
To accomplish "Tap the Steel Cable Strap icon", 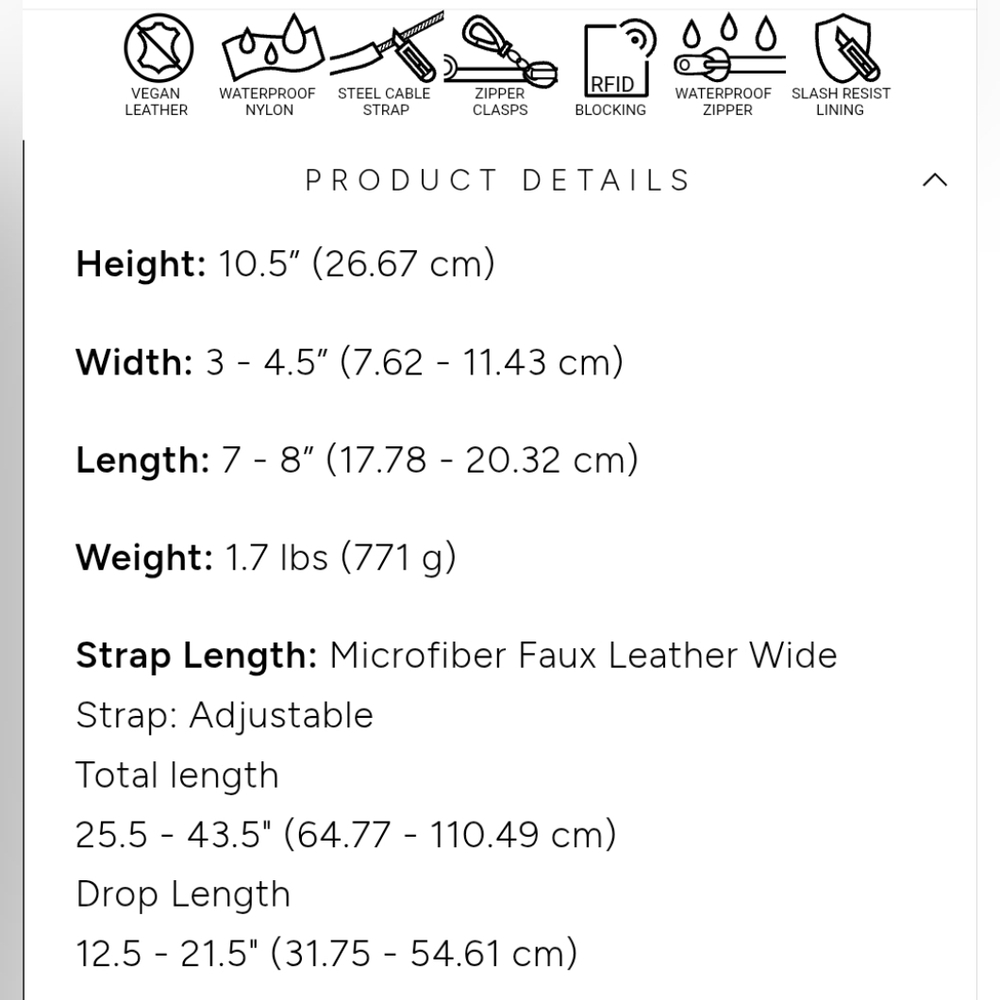I will click(388, 48).
